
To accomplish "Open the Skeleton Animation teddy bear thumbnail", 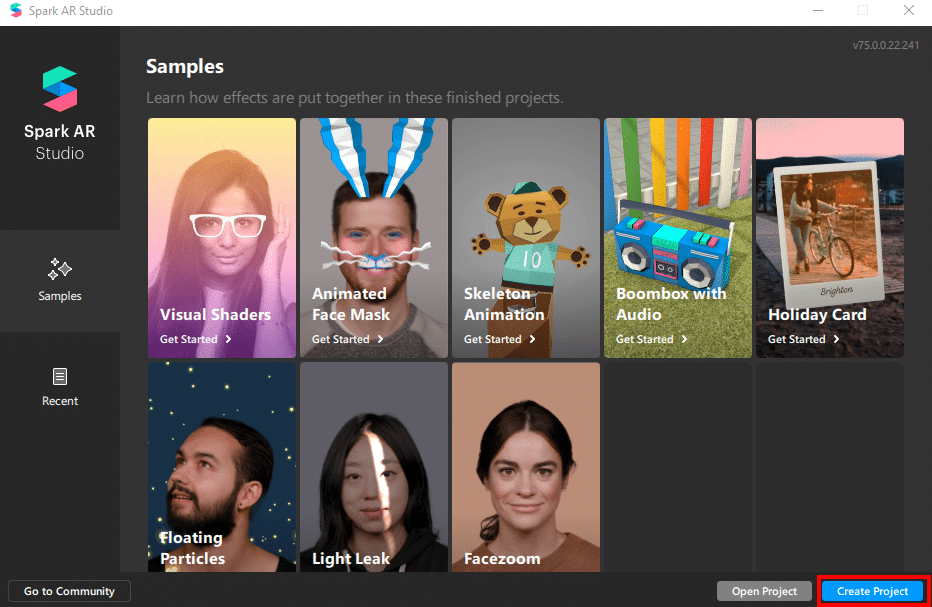I will pyautogui.click(x=526, y=238).
